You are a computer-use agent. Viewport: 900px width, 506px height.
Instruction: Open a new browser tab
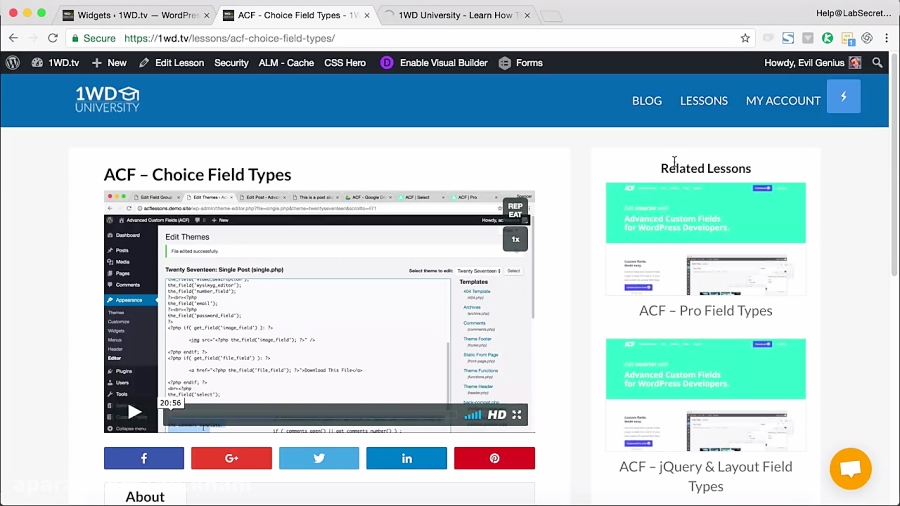click(551, 16)
